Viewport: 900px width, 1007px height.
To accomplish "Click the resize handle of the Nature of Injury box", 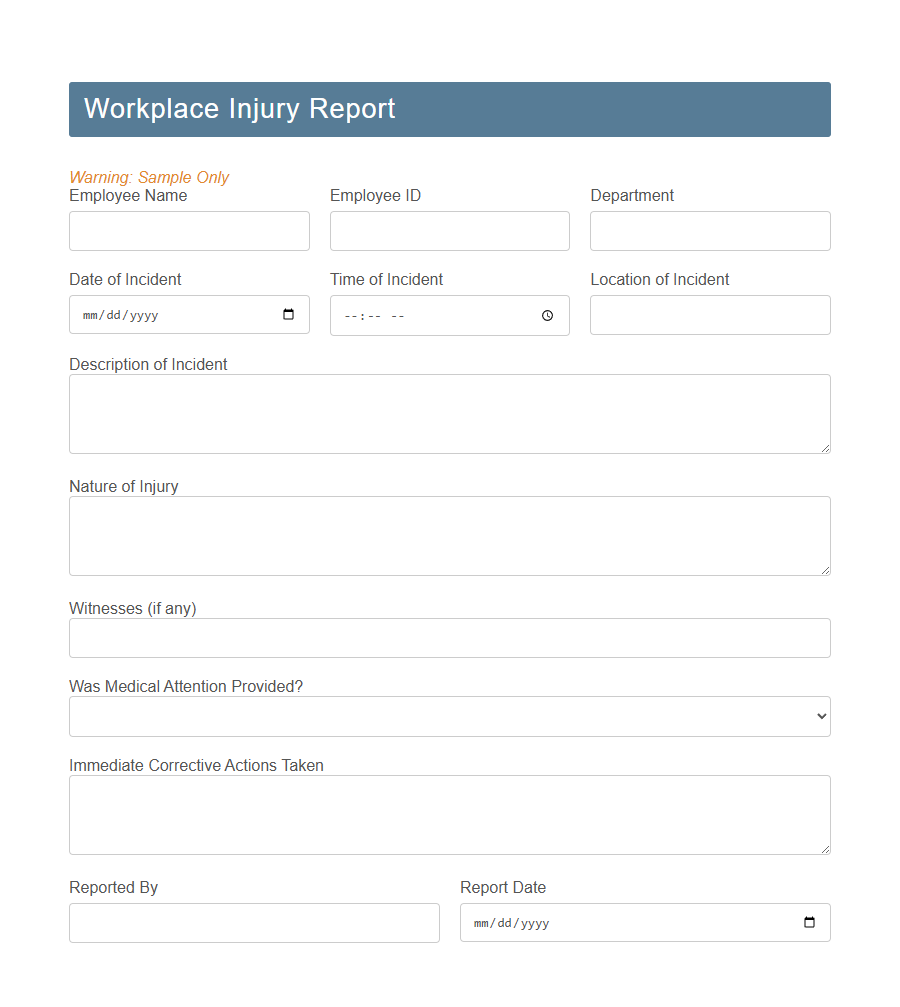I will pyautogui.click(x=826, y=570).
